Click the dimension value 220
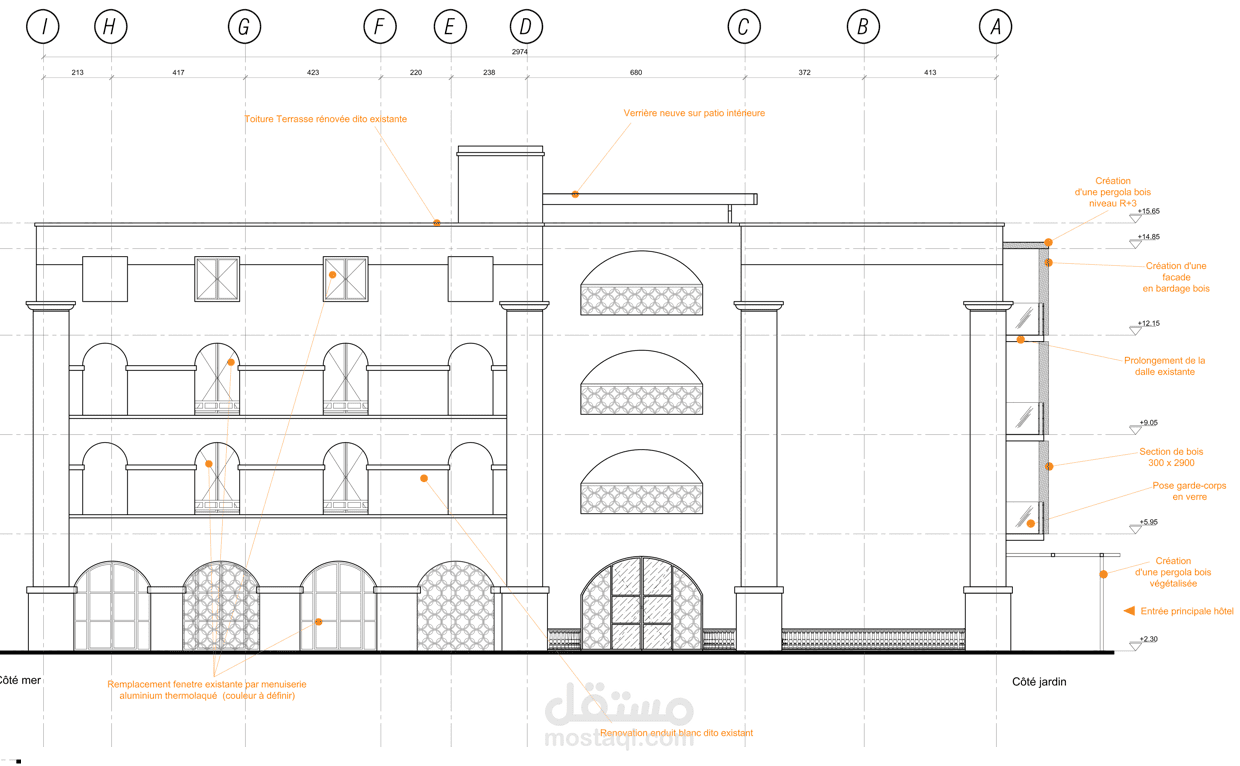Viewport: 1240px width, 766px height. click(x=416, y=72)
